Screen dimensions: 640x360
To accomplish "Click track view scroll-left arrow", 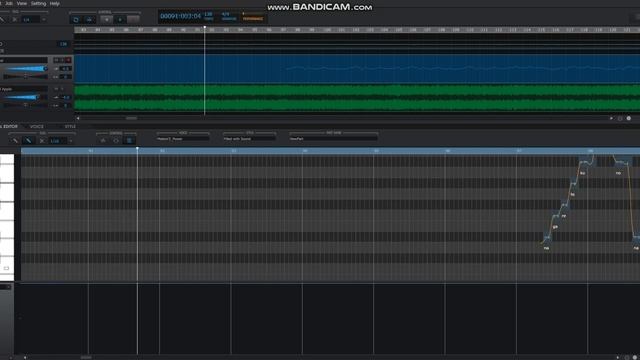I will (78, 118).
